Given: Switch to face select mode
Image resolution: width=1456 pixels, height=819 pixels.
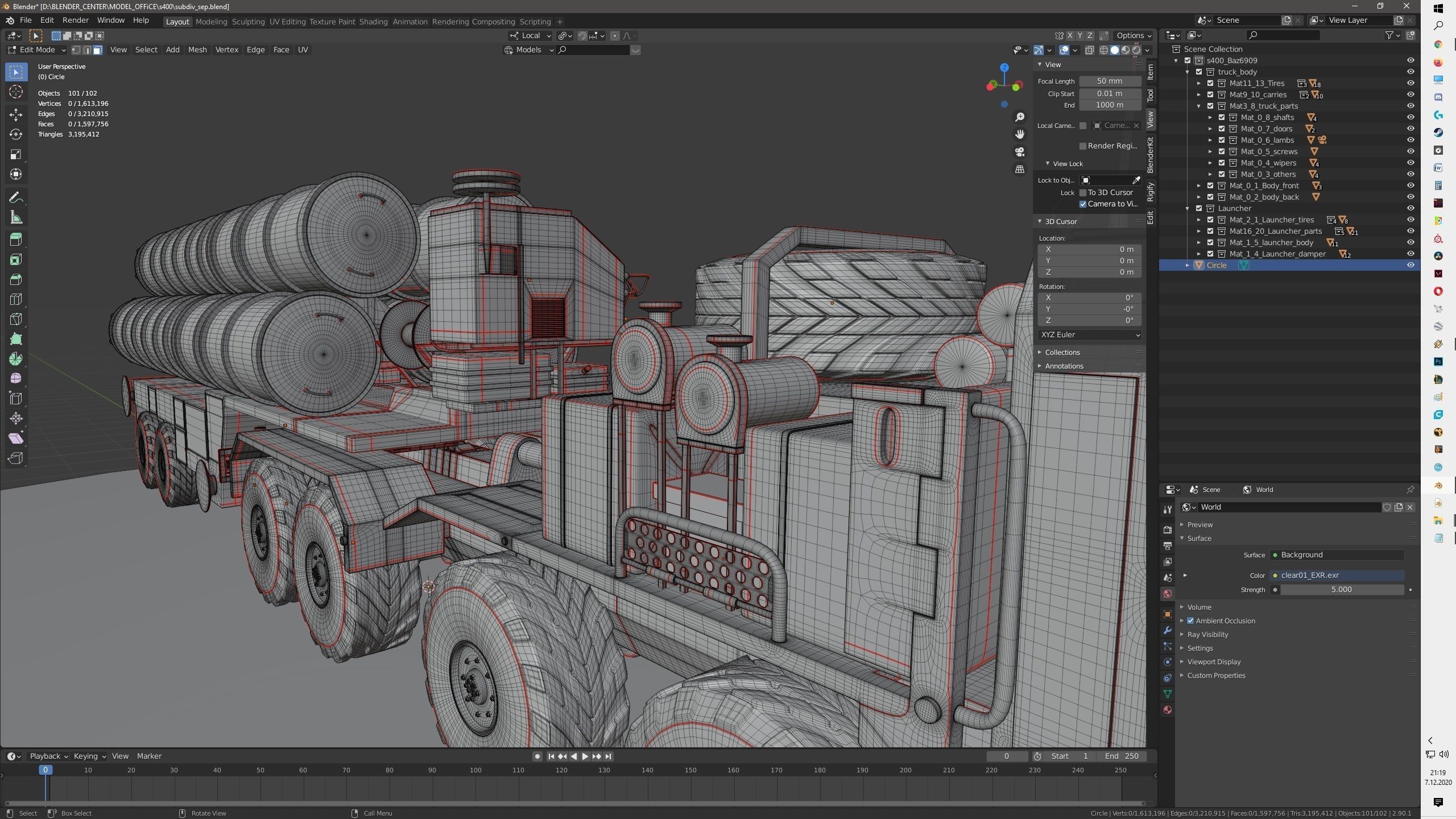Looking at the screenshot, I should (97, 50).
